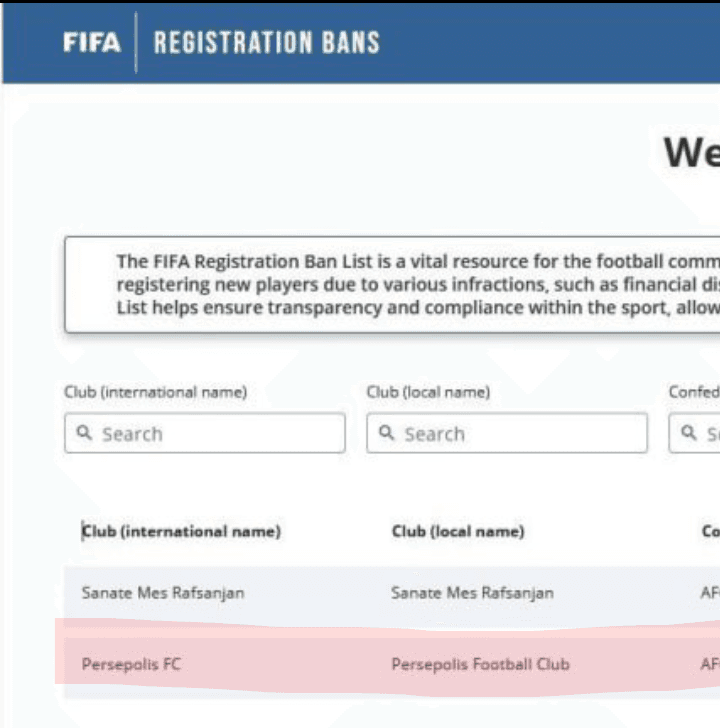Sort by Club (local name) column header

458,531
